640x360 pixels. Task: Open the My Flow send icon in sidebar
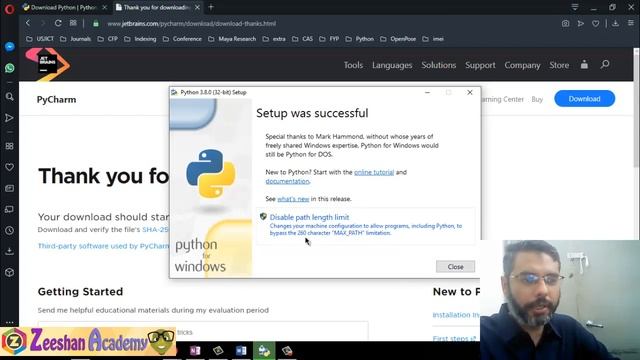(x=9, y=118)
